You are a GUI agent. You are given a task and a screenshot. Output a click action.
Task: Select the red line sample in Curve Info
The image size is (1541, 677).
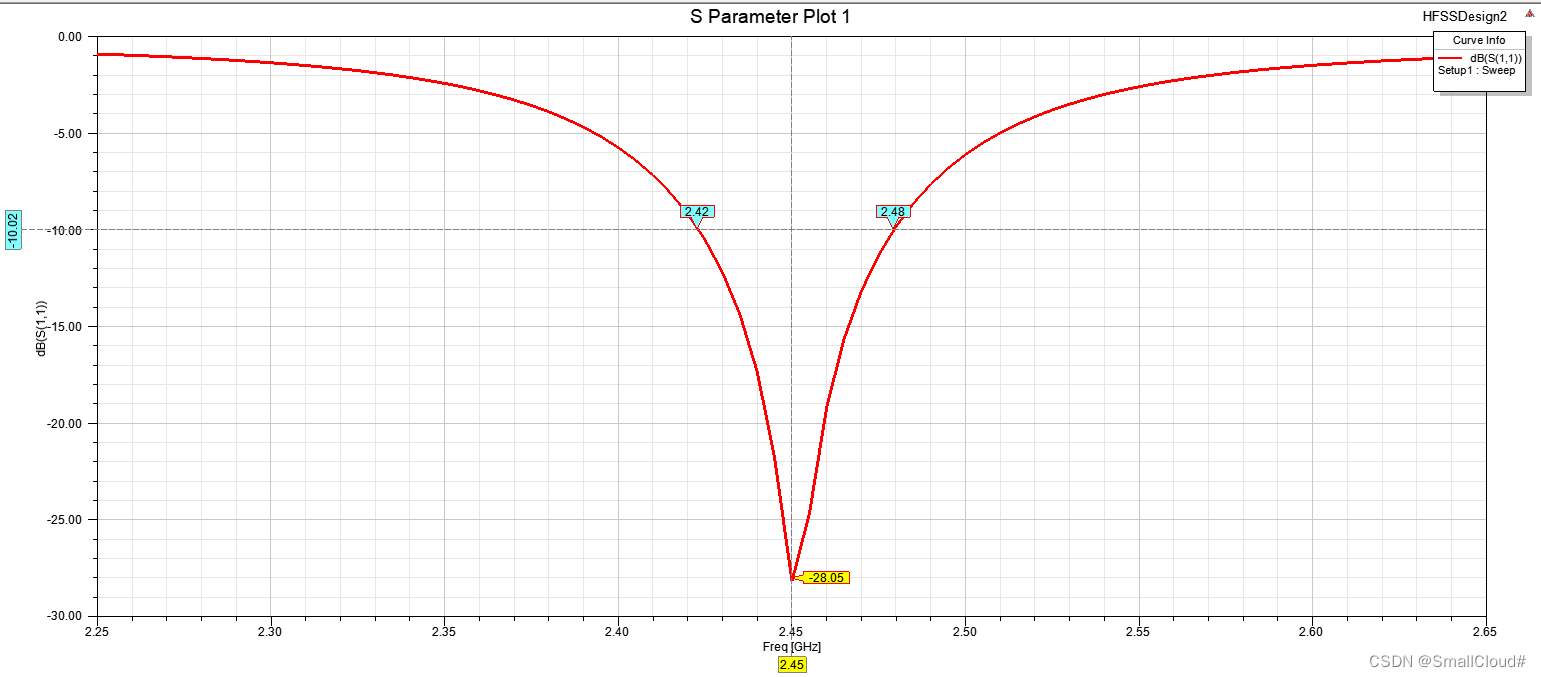(x=1452, y=59)
